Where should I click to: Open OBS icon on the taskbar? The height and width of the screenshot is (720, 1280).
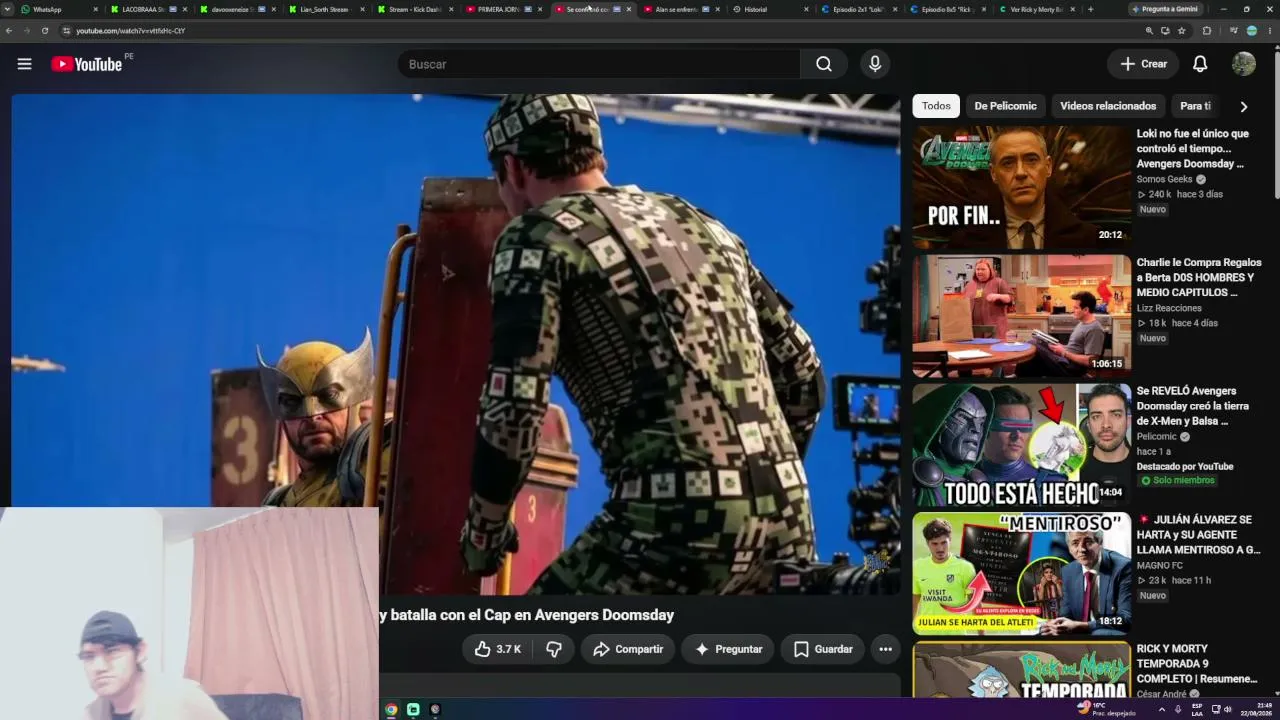(x=435, y=709)
